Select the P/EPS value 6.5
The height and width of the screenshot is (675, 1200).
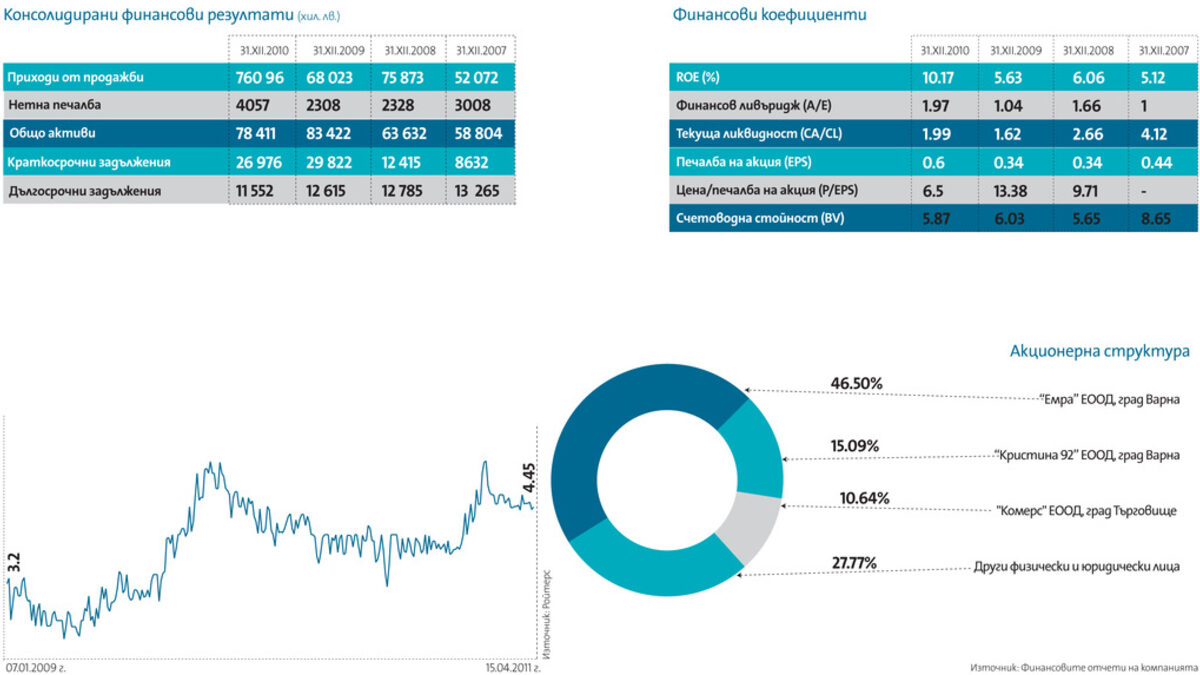(931, 189)
